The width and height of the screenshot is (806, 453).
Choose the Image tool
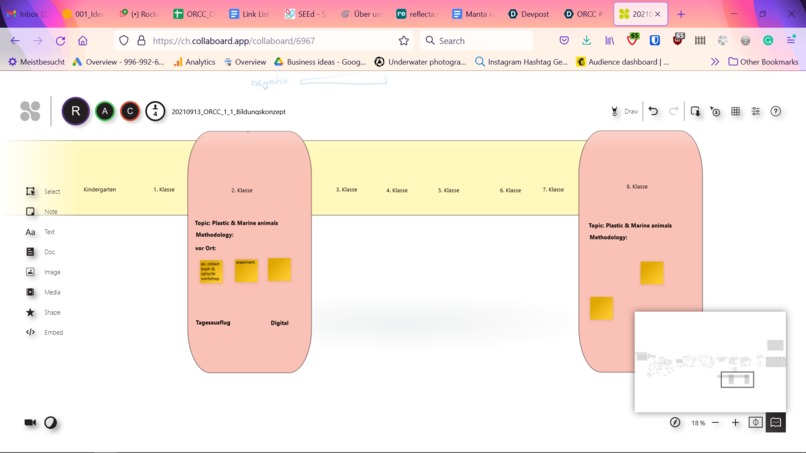click(x=43, y=272)
